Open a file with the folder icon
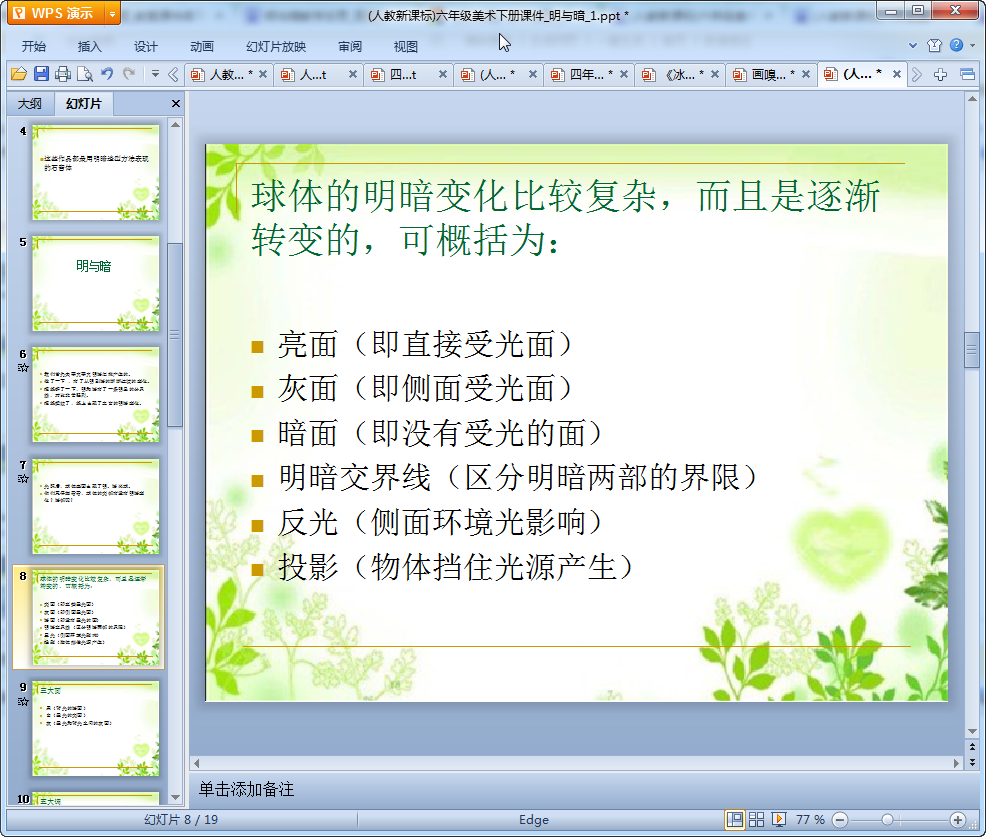The height and width of the screenshot is (837, 986). pyautogui.click(x=19, y=74)
